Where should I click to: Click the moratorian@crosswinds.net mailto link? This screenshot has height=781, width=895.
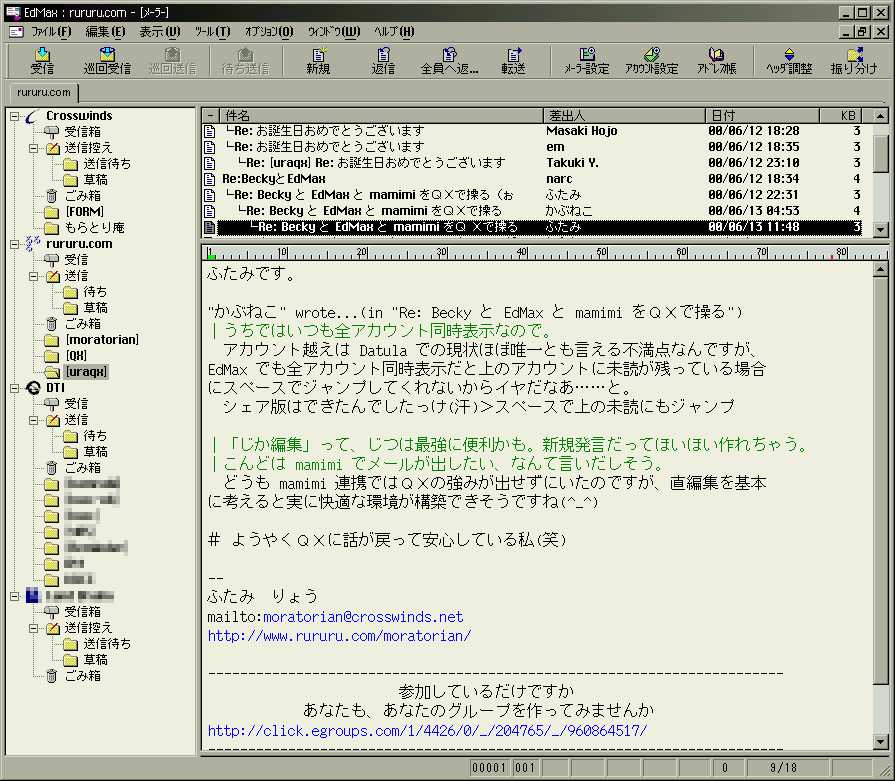click(x=363, y=617)
